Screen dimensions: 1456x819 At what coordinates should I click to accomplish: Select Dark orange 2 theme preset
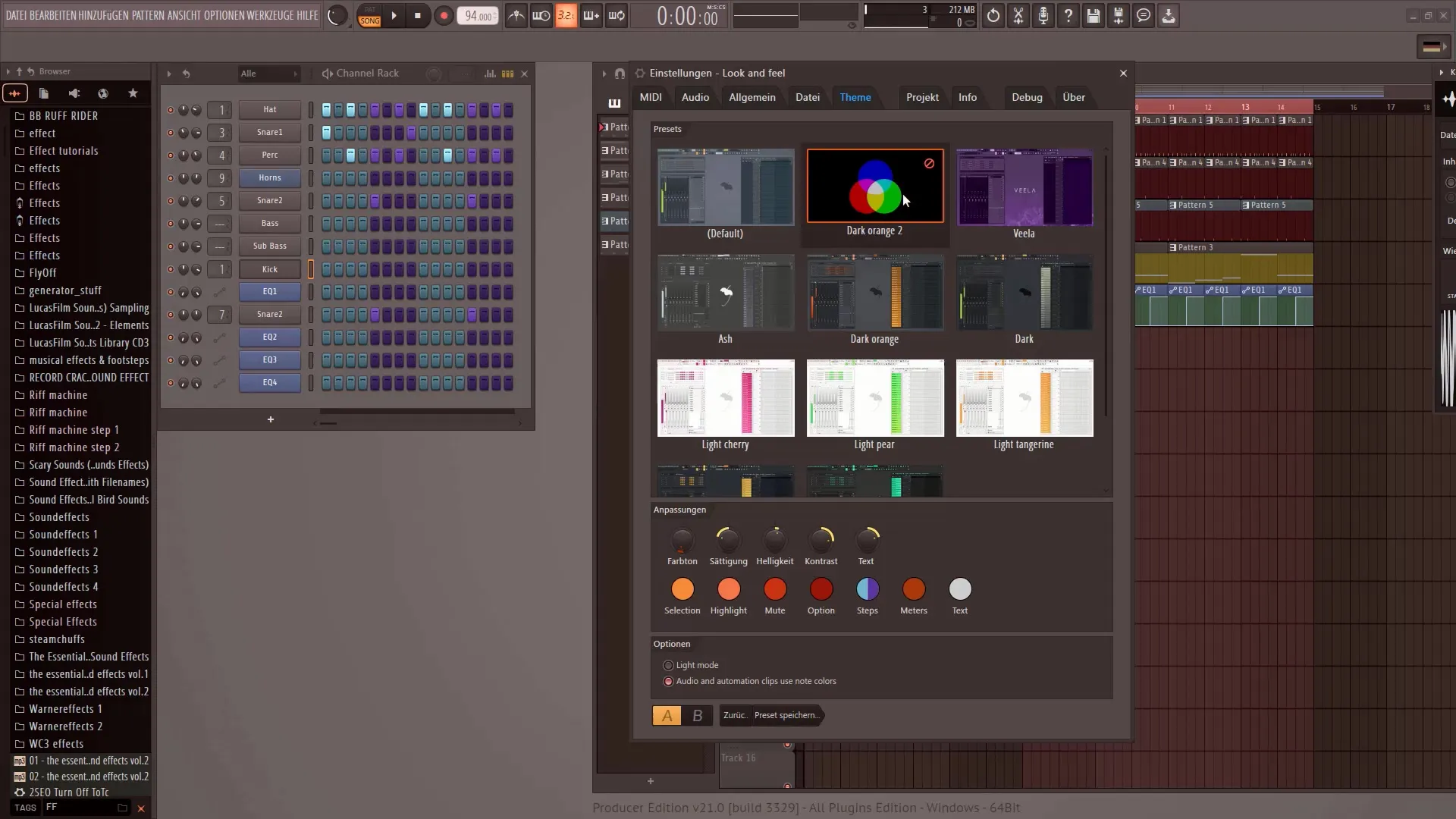[875, 193]
